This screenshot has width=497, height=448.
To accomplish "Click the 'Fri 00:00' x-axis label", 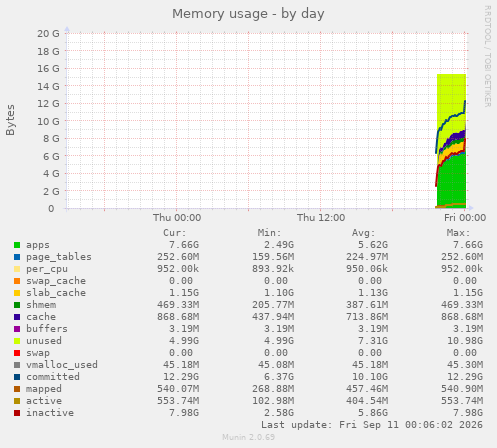I will click(x=465, y=218).
